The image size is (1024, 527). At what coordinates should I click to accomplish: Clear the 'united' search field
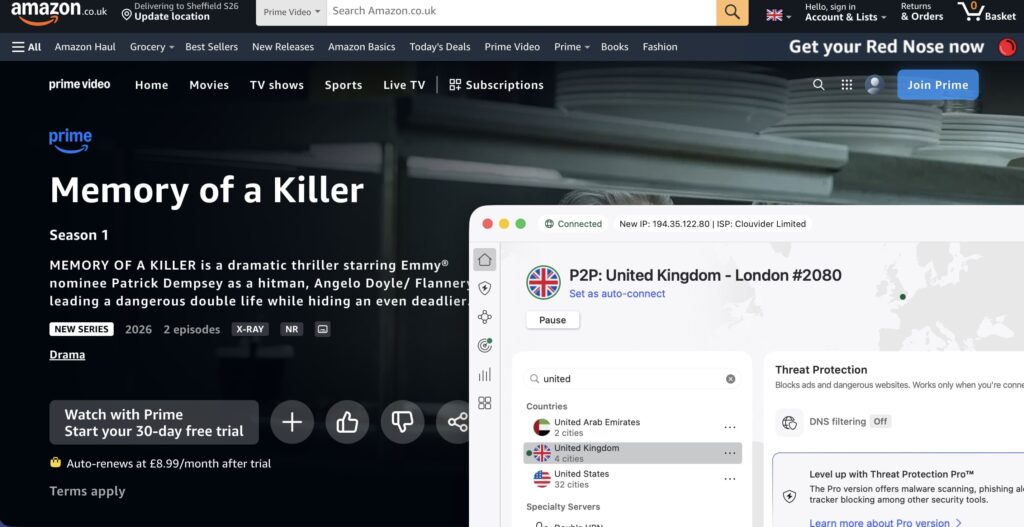click(x=730, y=379)
